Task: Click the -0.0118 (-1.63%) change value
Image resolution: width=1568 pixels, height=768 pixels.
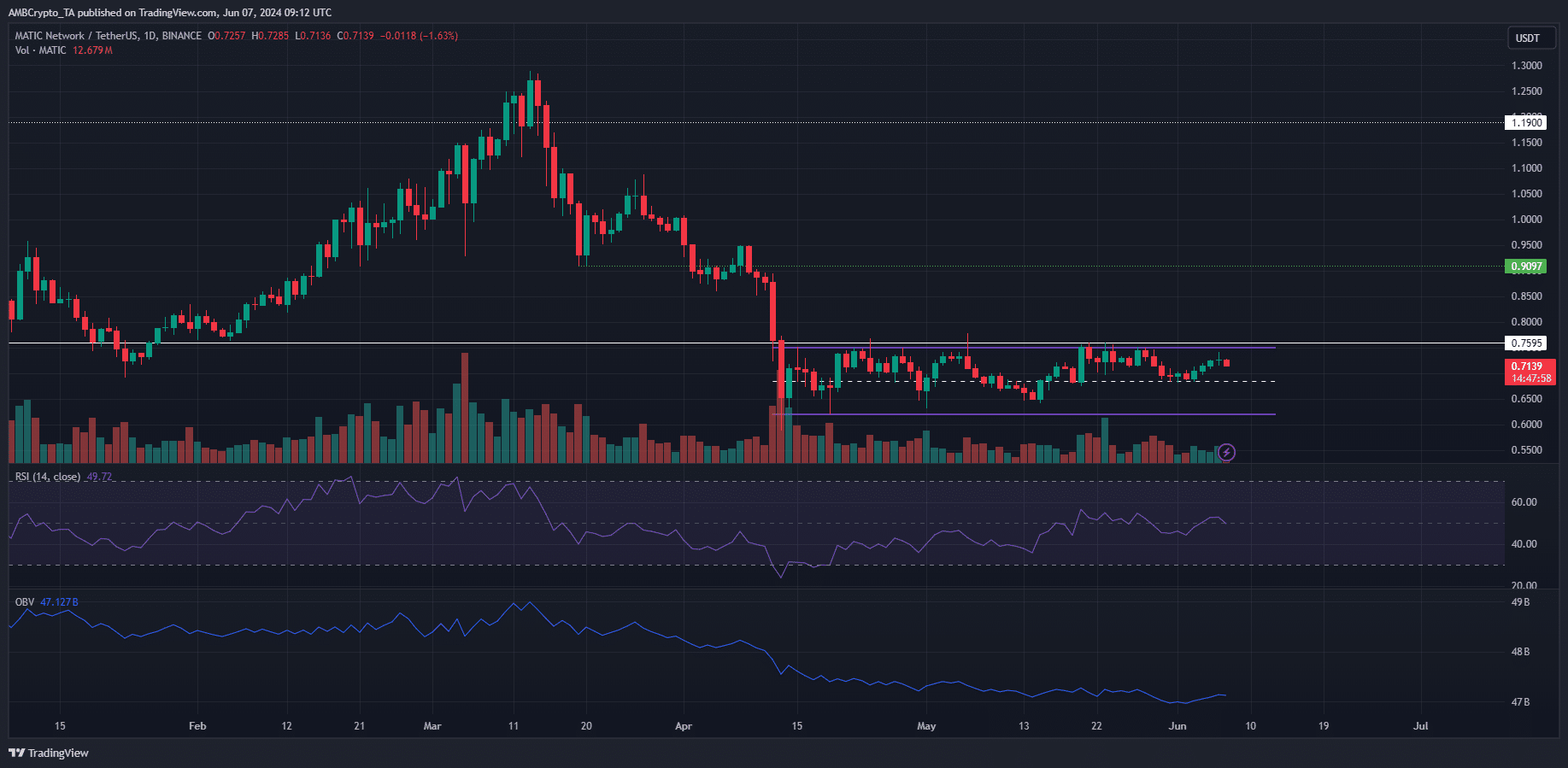Action: tap(419, 36)
